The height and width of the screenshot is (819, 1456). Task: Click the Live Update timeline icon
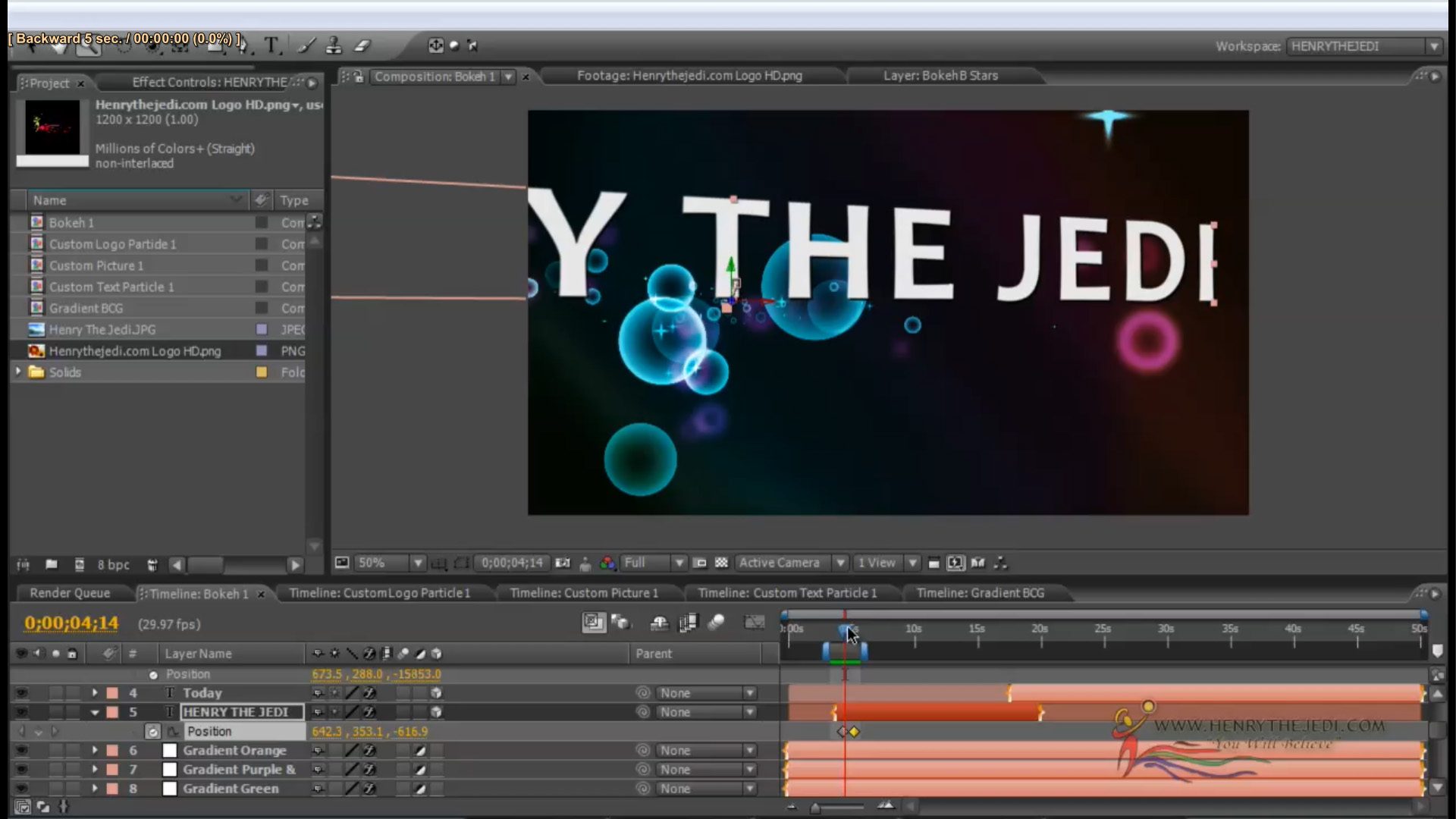[x=593, y=623]
